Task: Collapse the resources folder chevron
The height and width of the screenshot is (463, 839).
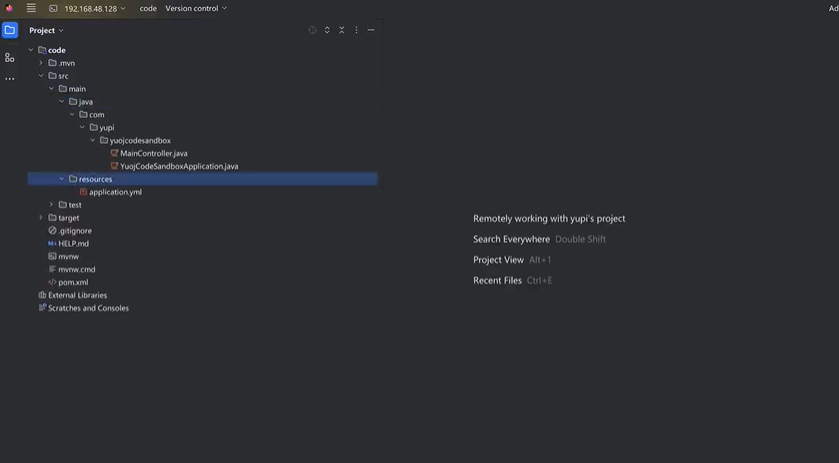Action: pos(62,179)
